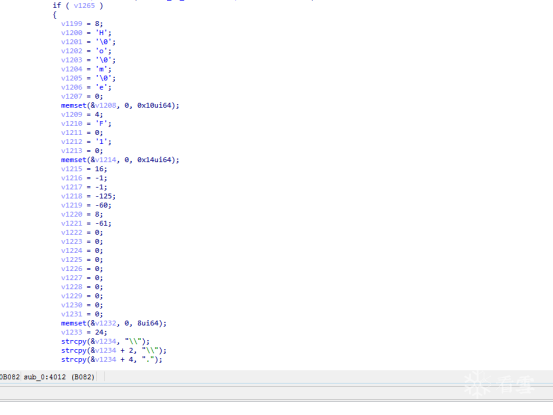Select the line v1207 = 0
Image resolution: width=553 pixels, height=415 pixels.
(82, 96)
